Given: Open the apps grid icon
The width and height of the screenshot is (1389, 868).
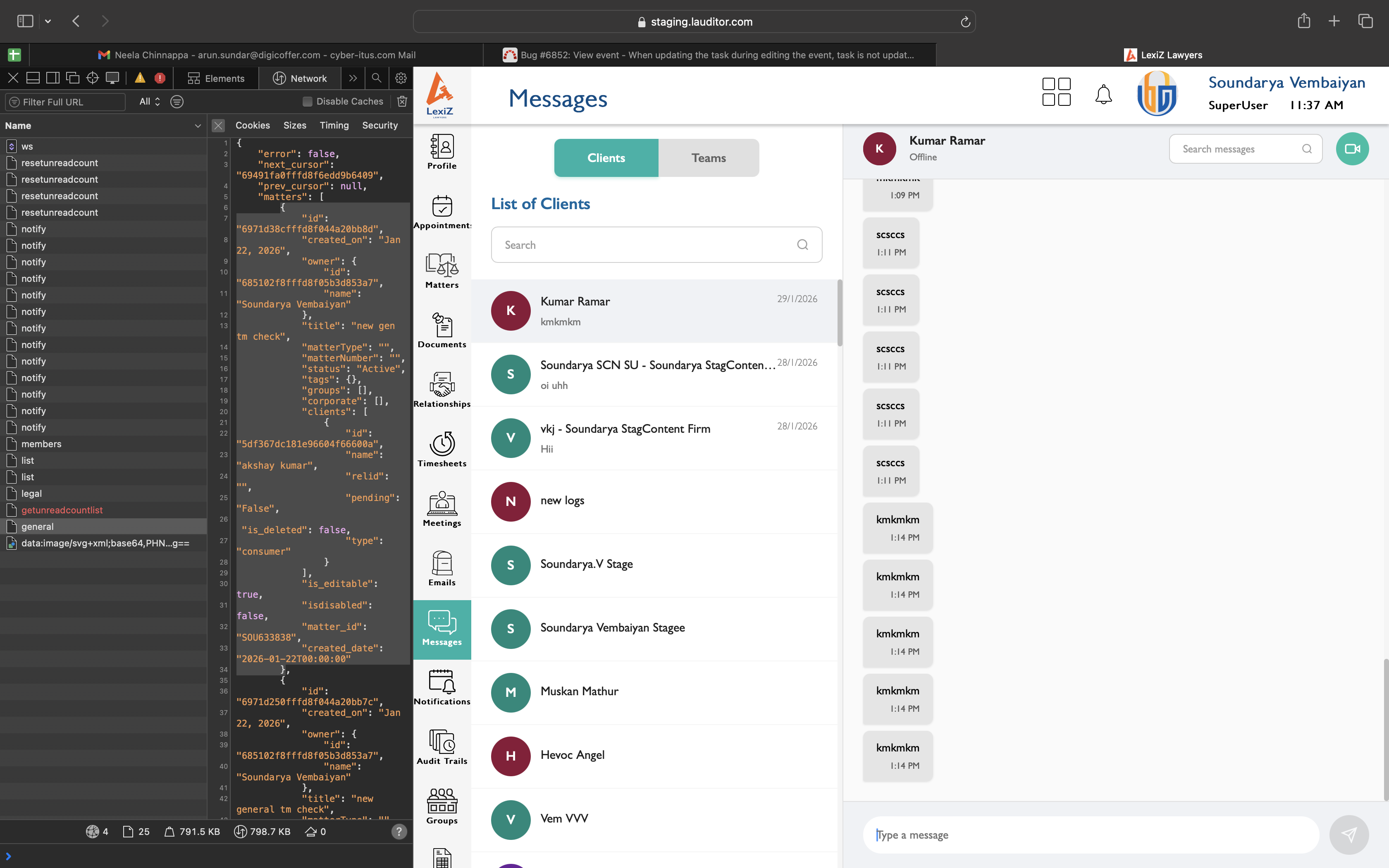Looking at the screenshot, I should [x=1055, y=92].
